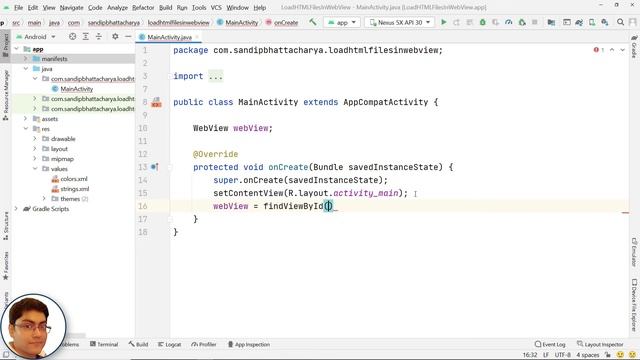The width and height of the screenshot is (640, 360).
Task: Expand the manifests folder
Action: point(26,59)
